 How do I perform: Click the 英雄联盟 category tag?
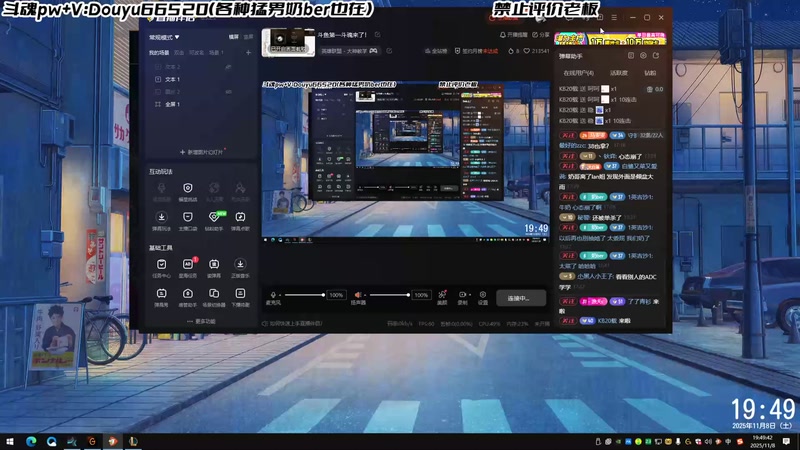point(349,51)
